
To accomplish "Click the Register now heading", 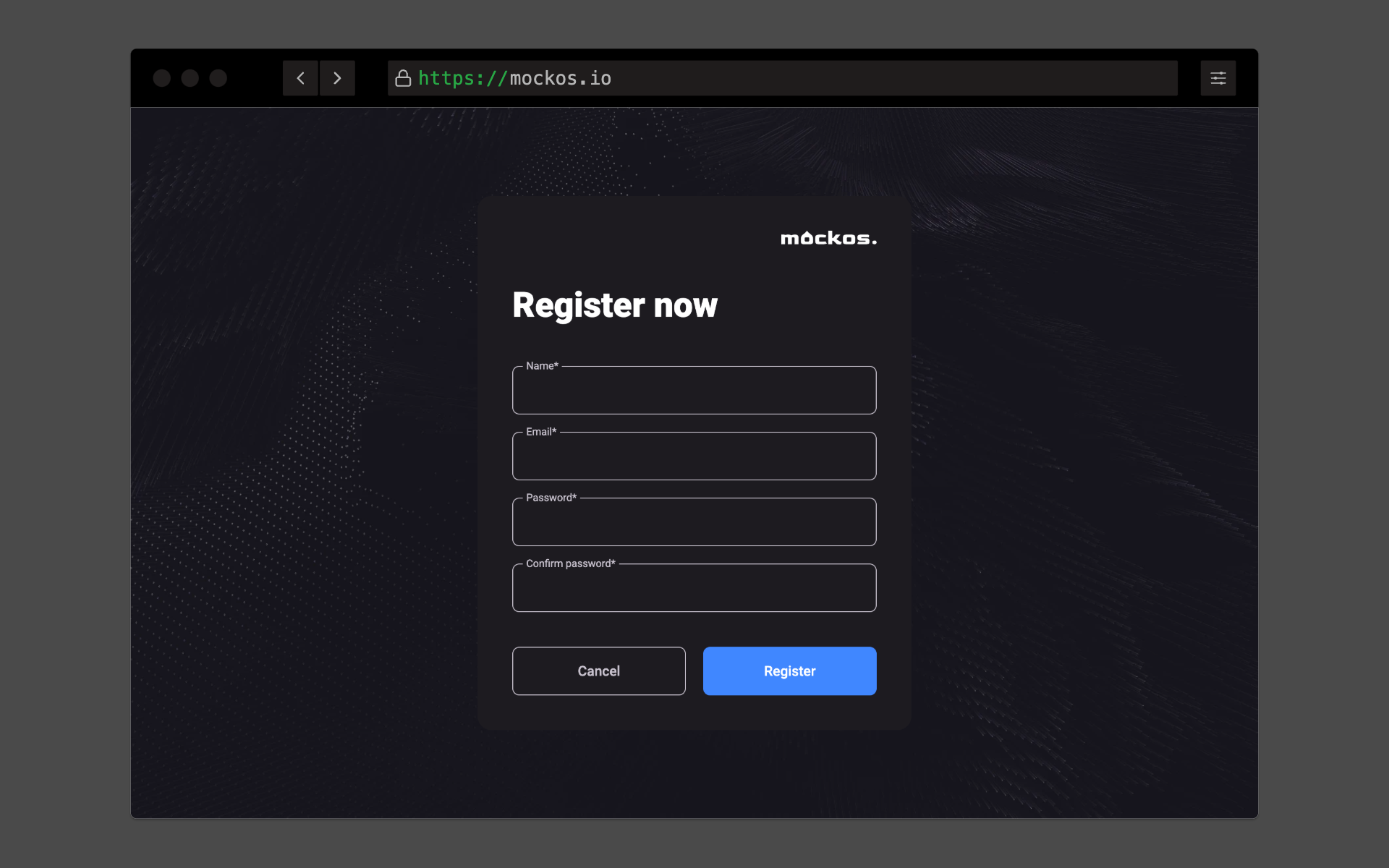I will point(615,305).
